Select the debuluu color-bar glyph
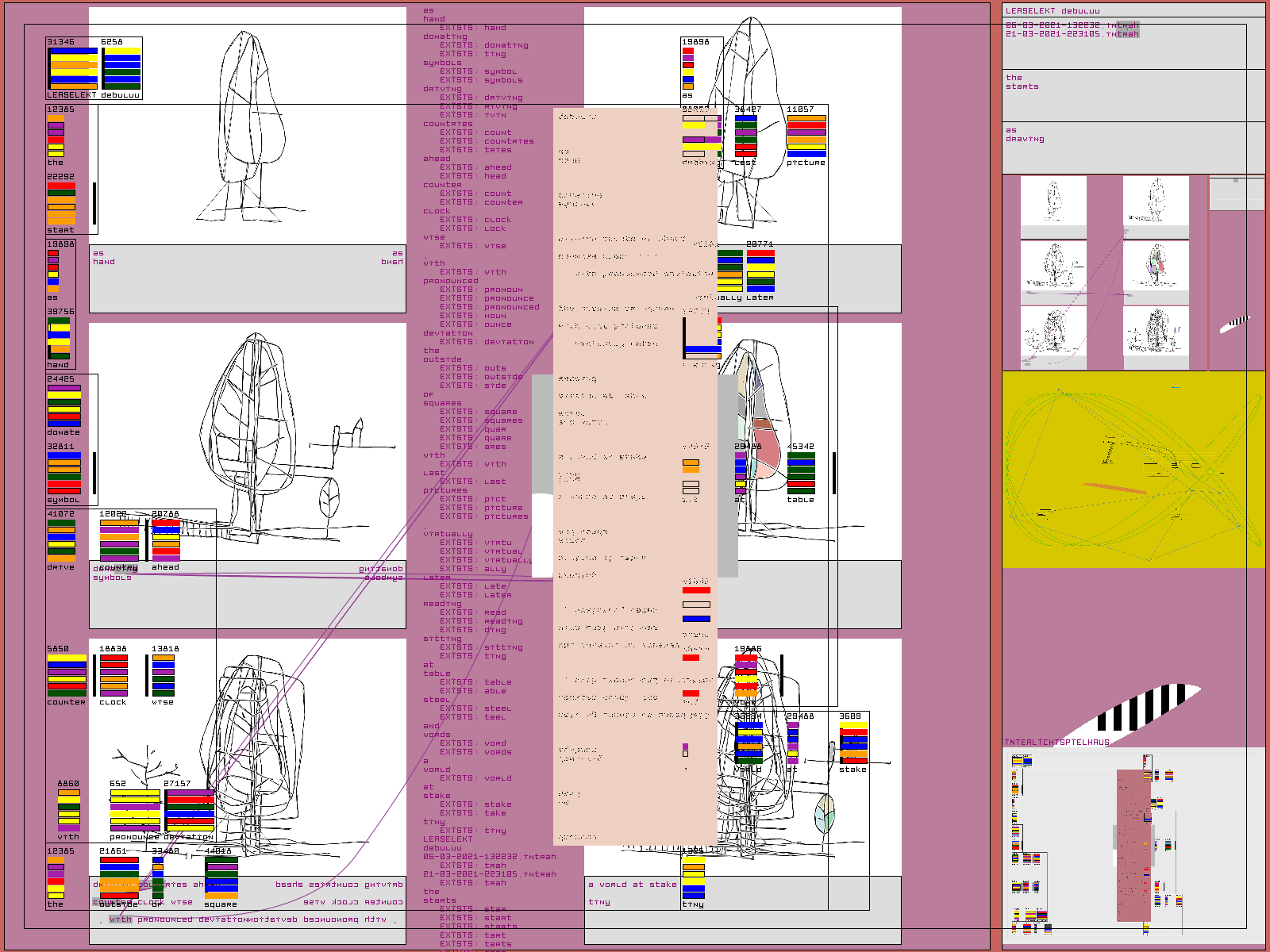The image size is (1270, 952). point(122,68)
